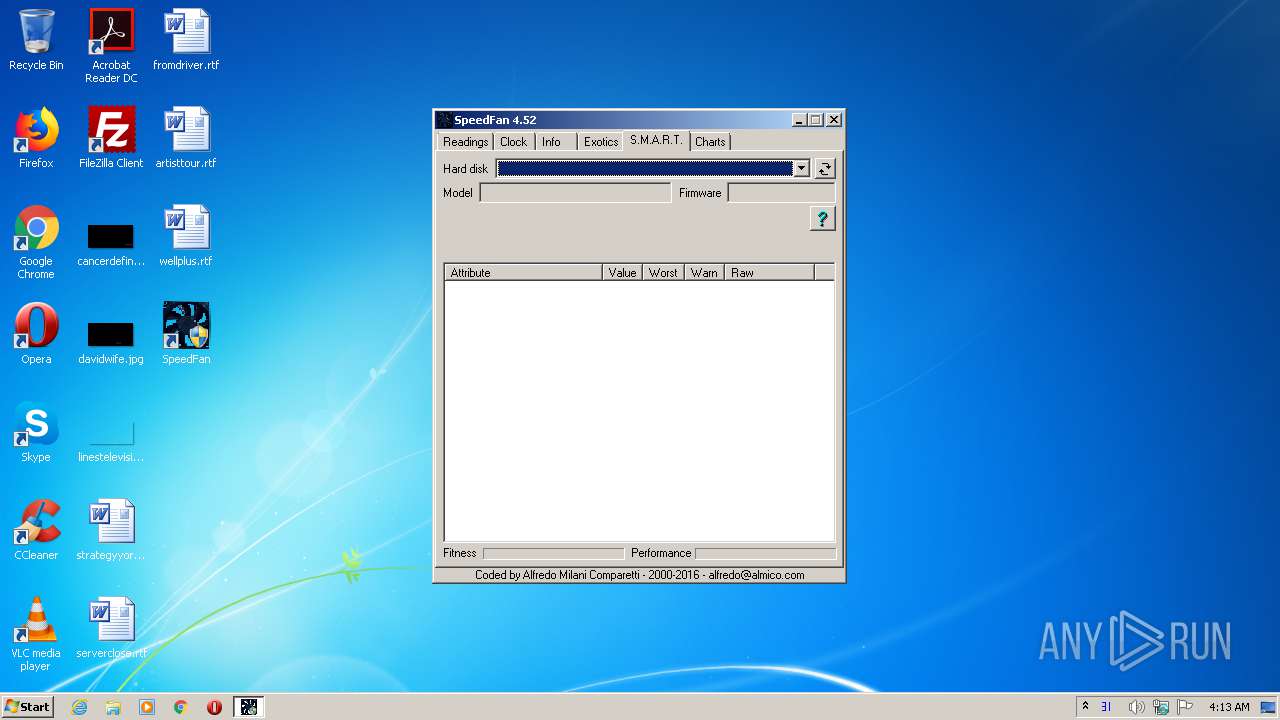
Task: Open the SpeedFan desktop shortcut
Action: click(186, 334)
